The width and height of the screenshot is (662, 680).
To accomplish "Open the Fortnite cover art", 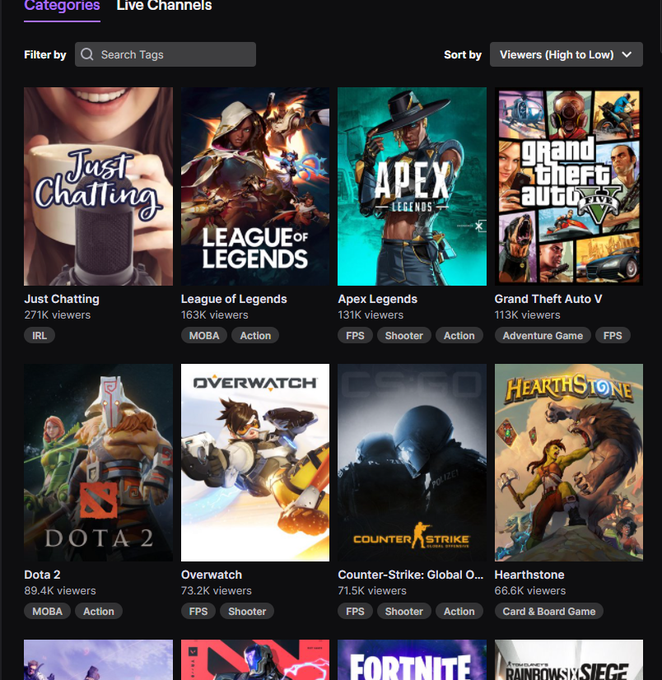I will pyautogui.click(x=412, y=660).
